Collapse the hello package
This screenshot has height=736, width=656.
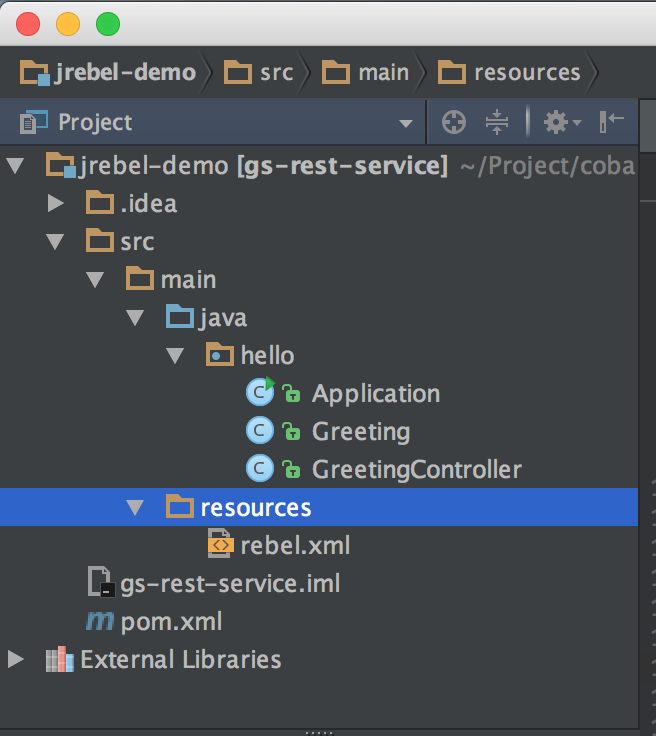(175, 356)
